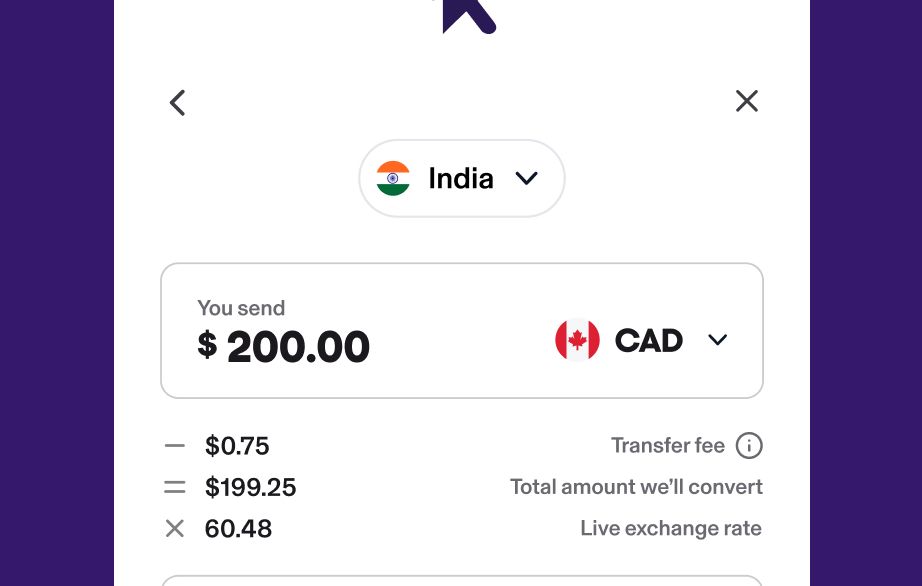Click the Indian flag icon
Screen dimensions: 922x586
(393, 178)
